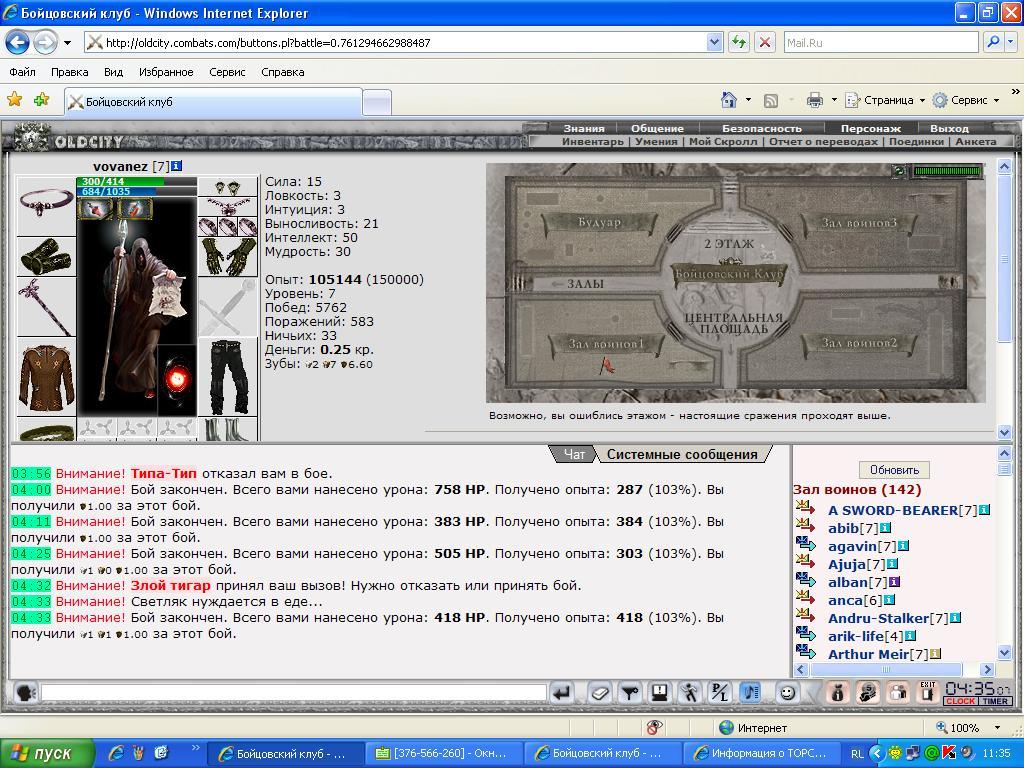Switch to Системные сообщения tab
The image size is (1024, 768).
coord(682,455)
